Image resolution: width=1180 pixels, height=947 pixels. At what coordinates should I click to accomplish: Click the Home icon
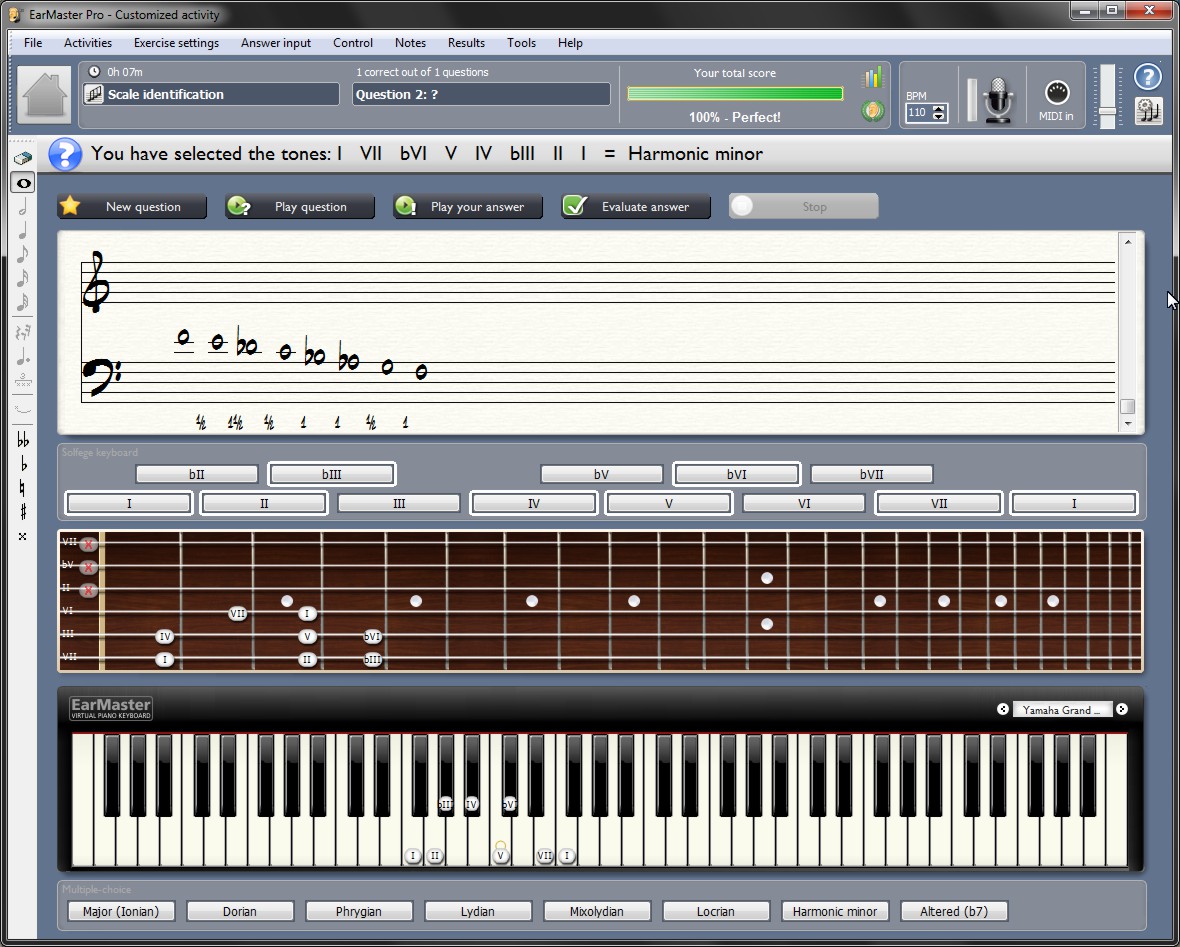coord(44,95)
